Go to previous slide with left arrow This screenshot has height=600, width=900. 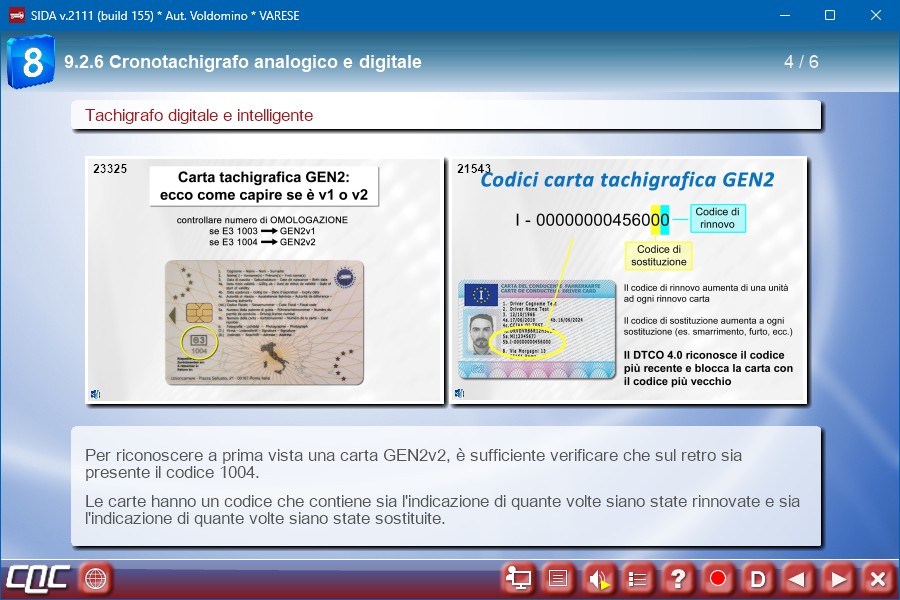coord(798,578)
